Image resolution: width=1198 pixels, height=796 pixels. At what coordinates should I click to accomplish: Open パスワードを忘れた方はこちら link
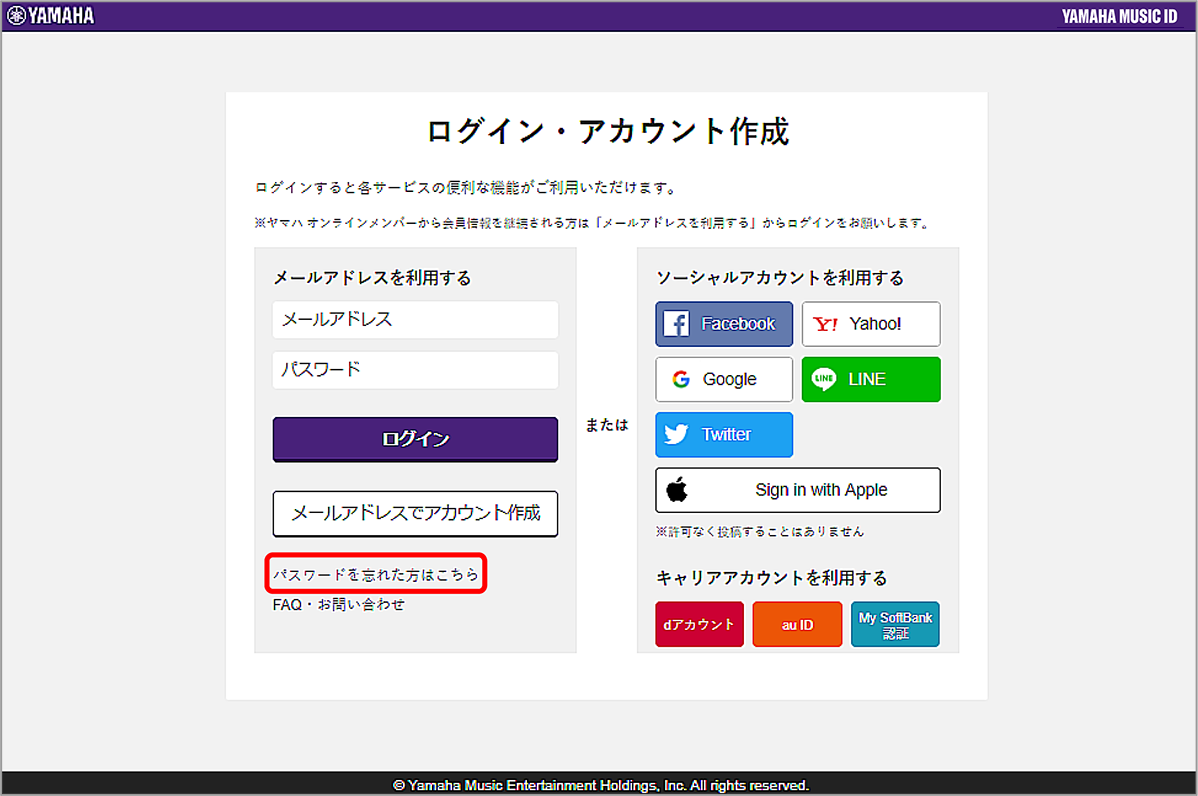(x=376, y=575)
